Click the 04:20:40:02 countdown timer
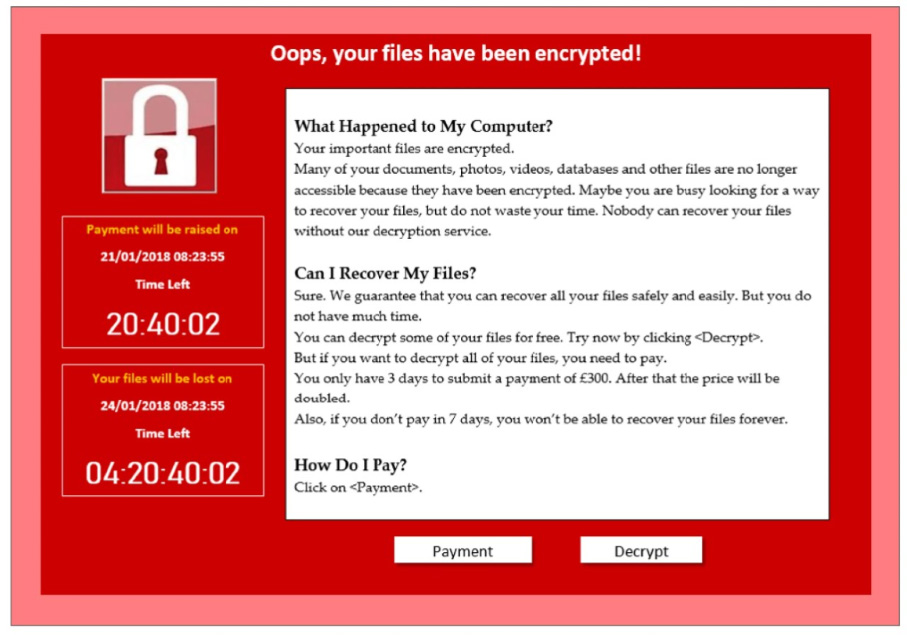 coord(163,473)
